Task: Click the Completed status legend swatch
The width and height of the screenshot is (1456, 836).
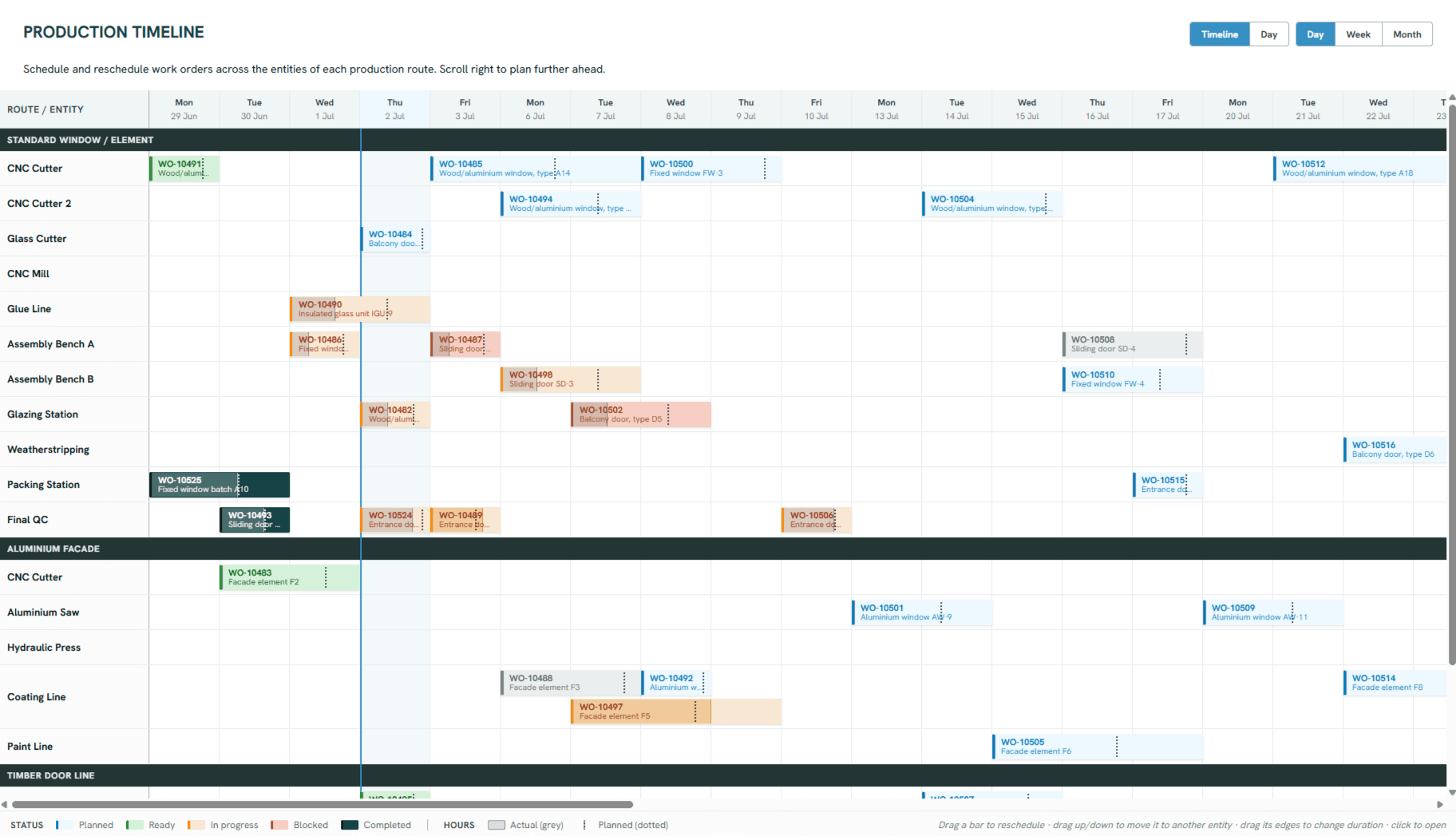Action: click(349, 825)
